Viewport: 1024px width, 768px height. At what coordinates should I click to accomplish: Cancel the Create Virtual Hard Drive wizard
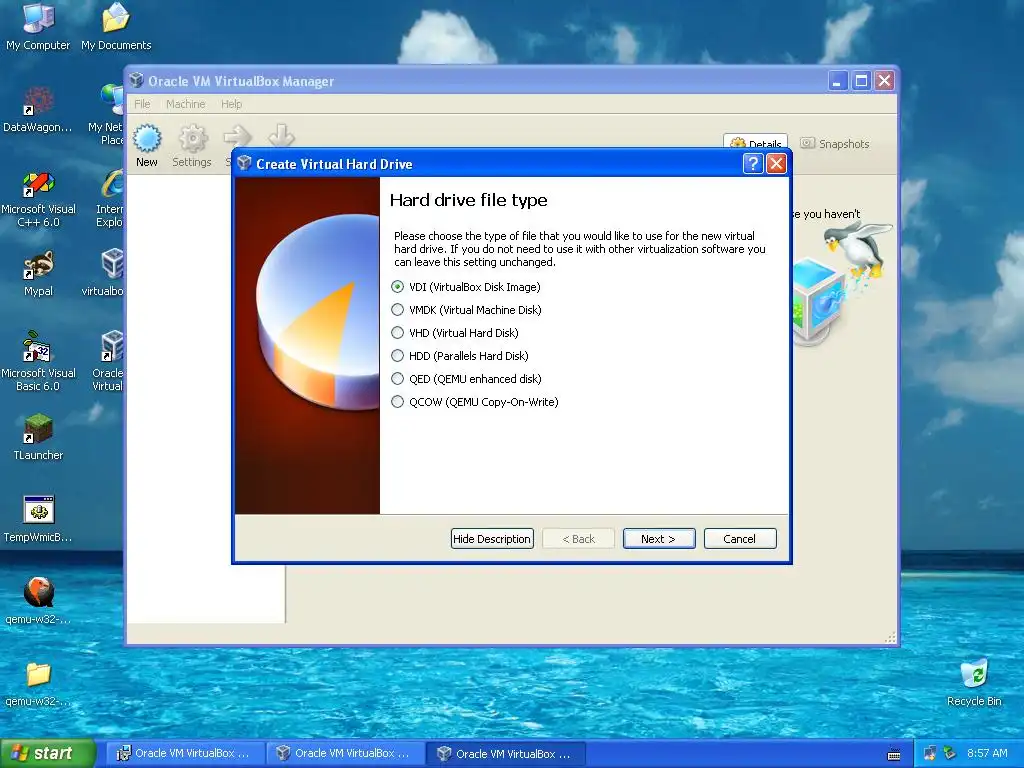coord(739,539)
